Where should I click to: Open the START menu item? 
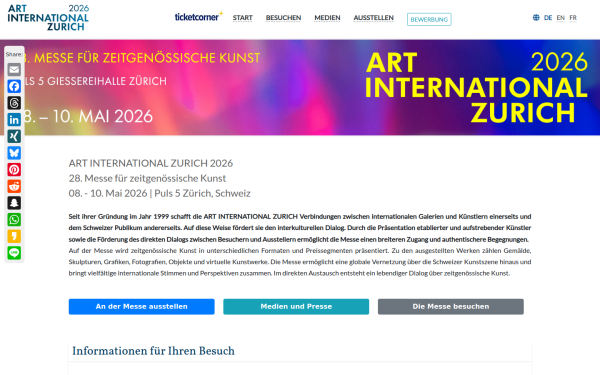[243, 18]
